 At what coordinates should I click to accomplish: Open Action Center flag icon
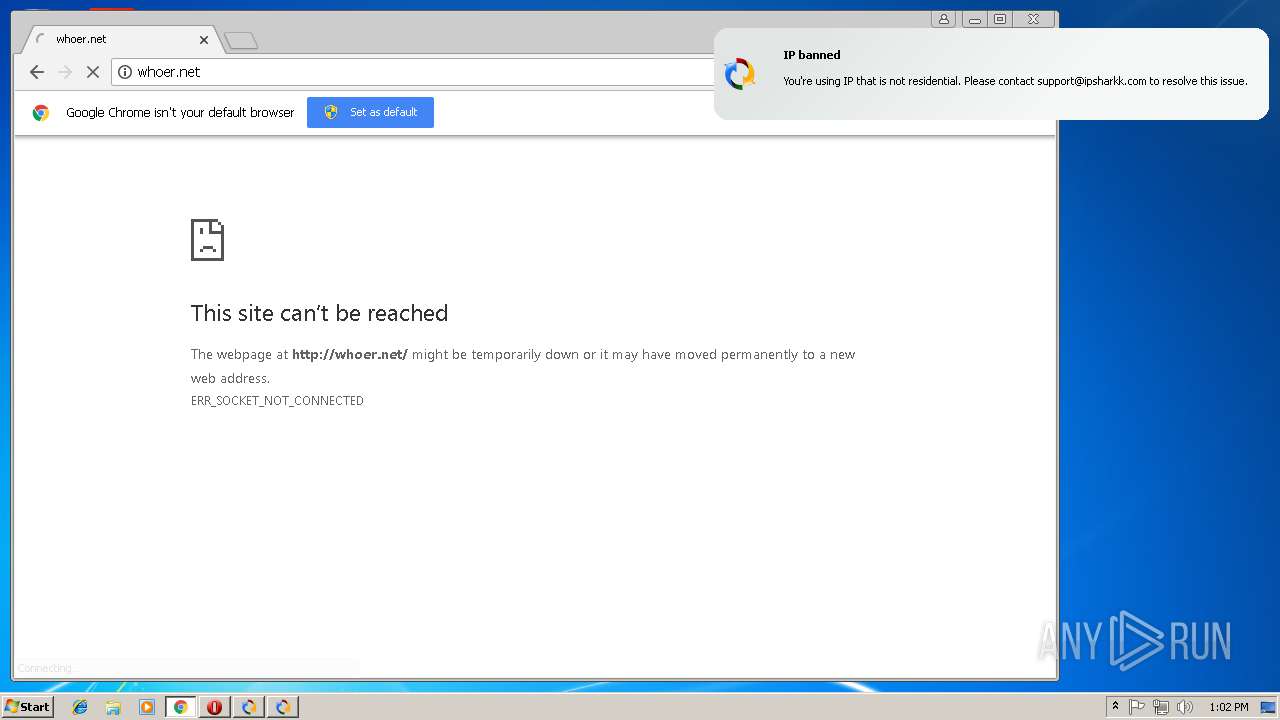point(1137,707)
